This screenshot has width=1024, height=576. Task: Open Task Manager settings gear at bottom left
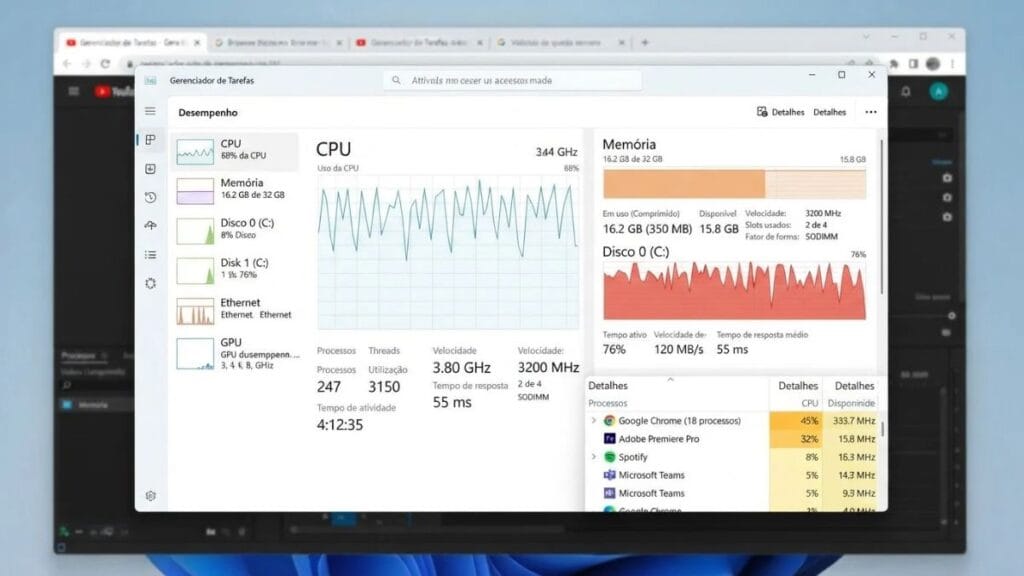click(x=150, y=496)
